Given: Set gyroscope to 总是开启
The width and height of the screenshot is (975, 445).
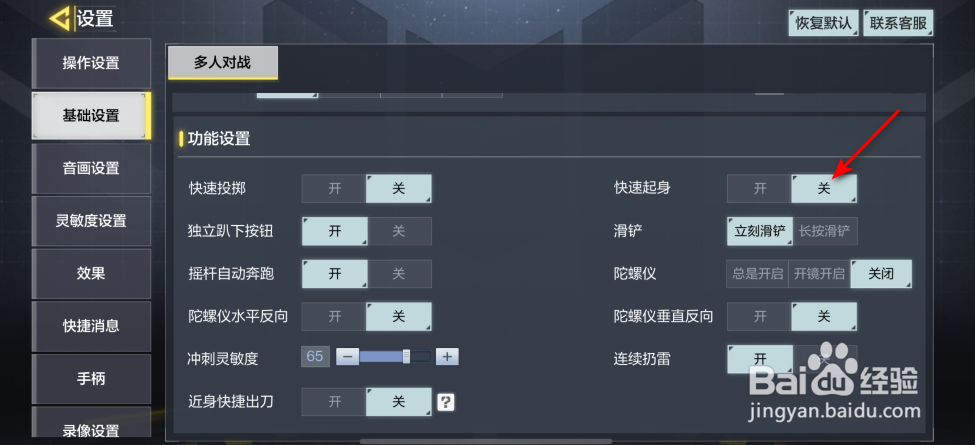Looking at the screenshot, I should (x=757, y=273).
